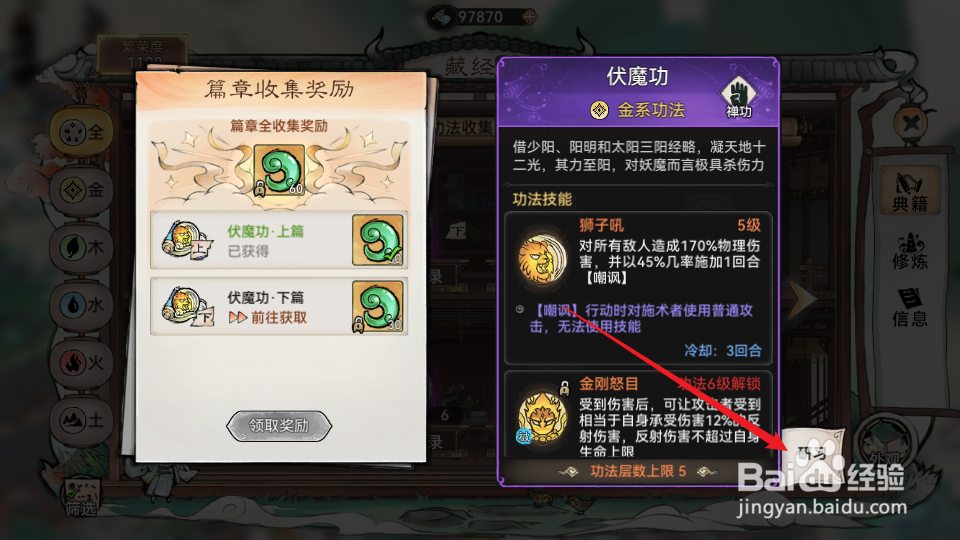960x540 pixels.
Task: Follow the 前往获取 link for 伏魔功·下篇
Action: [x=268, y=318]
